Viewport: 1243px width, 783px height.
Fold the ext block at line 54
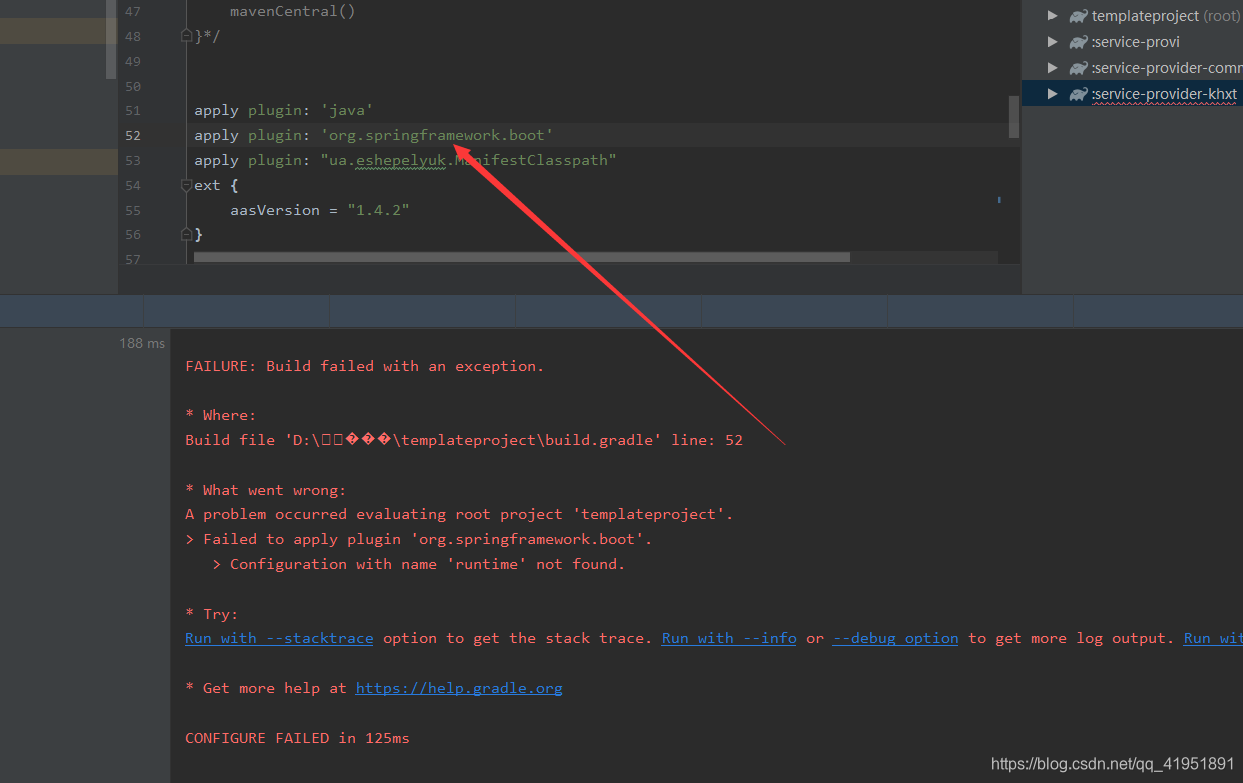[x=186, y=184]
